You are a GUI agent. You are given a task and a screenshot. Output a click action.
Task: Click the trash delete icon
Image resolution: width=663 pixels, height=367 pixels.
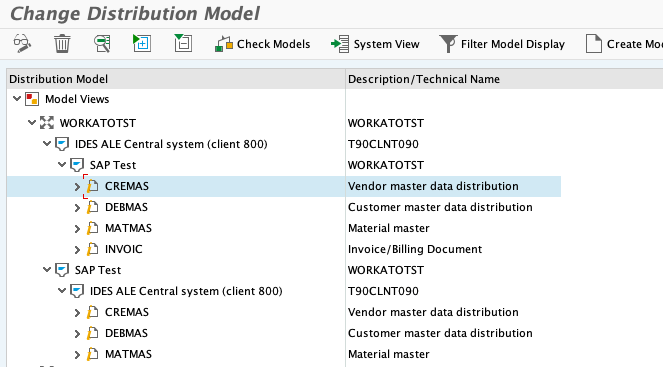pyautogui.click(x=62, y=44)
